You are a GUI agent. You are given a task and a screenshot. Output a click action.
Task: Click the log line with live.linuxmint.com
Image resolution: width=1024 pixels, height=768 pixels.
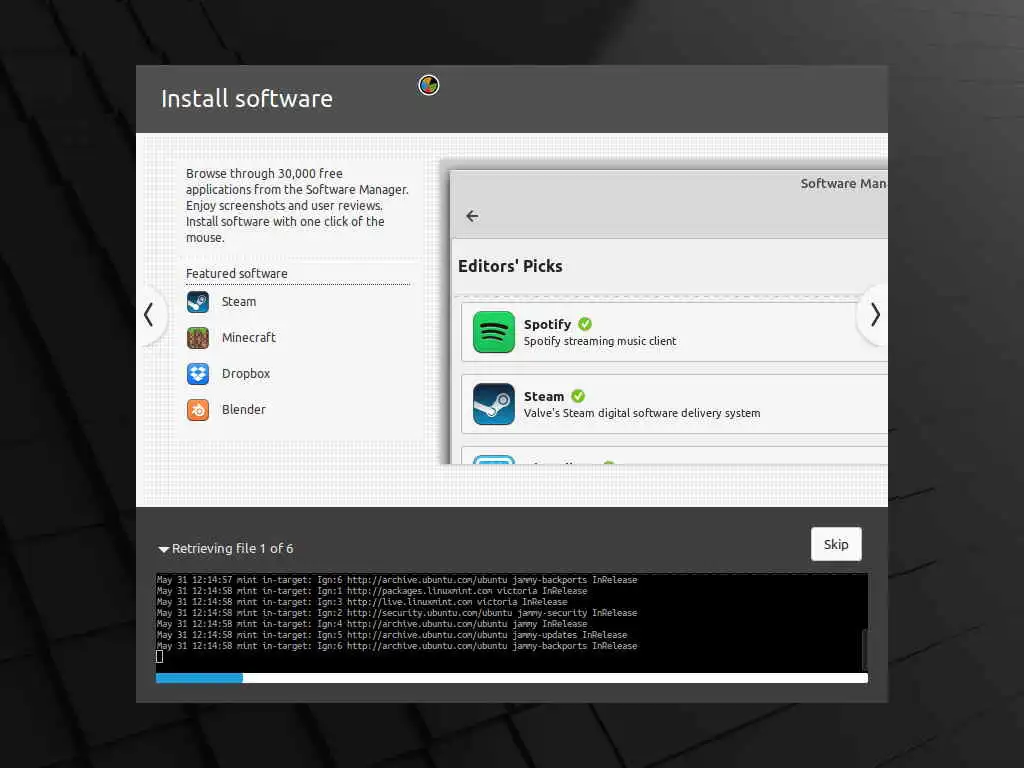[x=362, y=602]
